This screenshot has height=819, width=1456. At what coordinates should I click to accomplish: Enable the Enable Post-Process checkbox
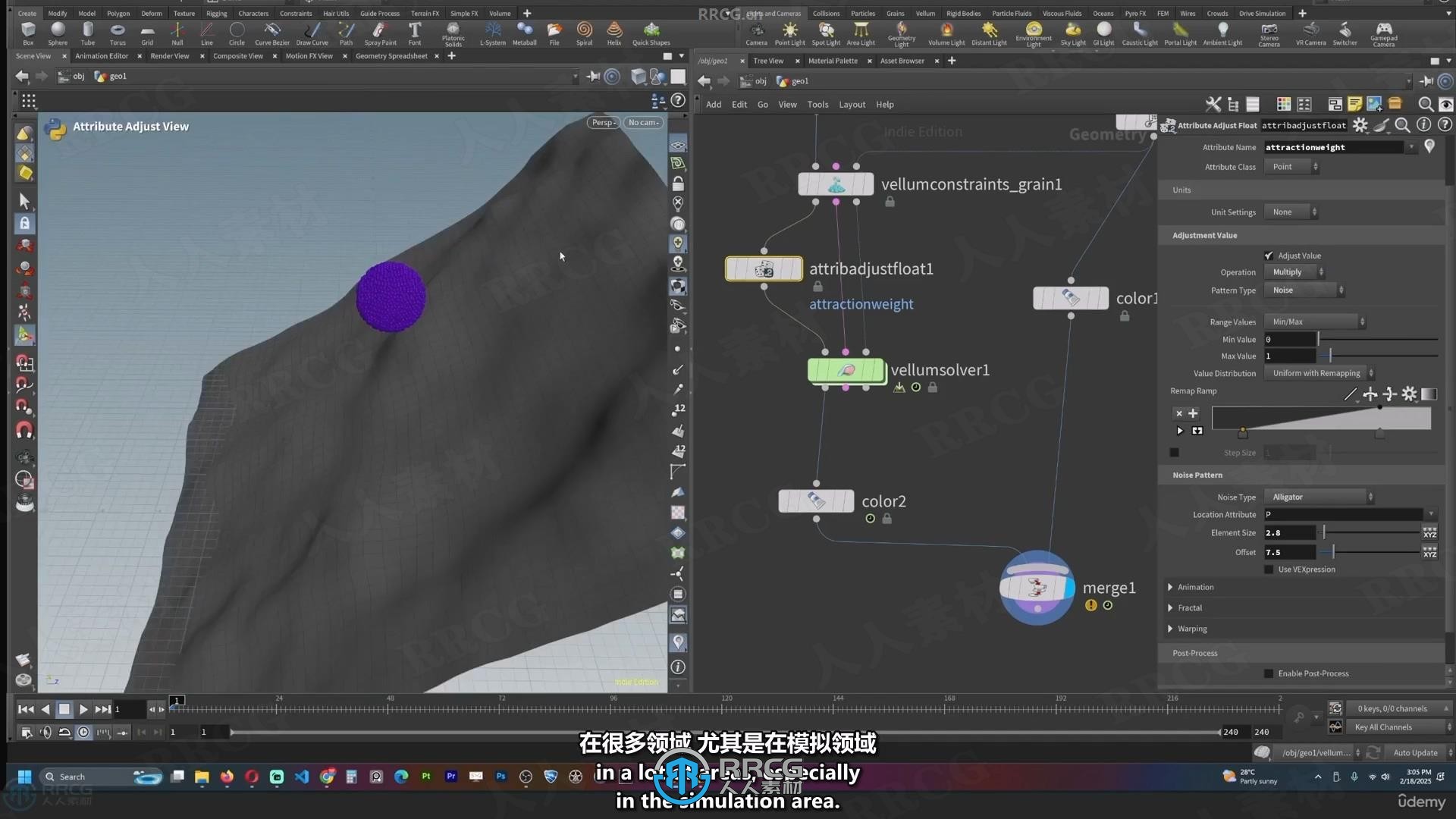pyautogui.click(x=1269, y=673)
